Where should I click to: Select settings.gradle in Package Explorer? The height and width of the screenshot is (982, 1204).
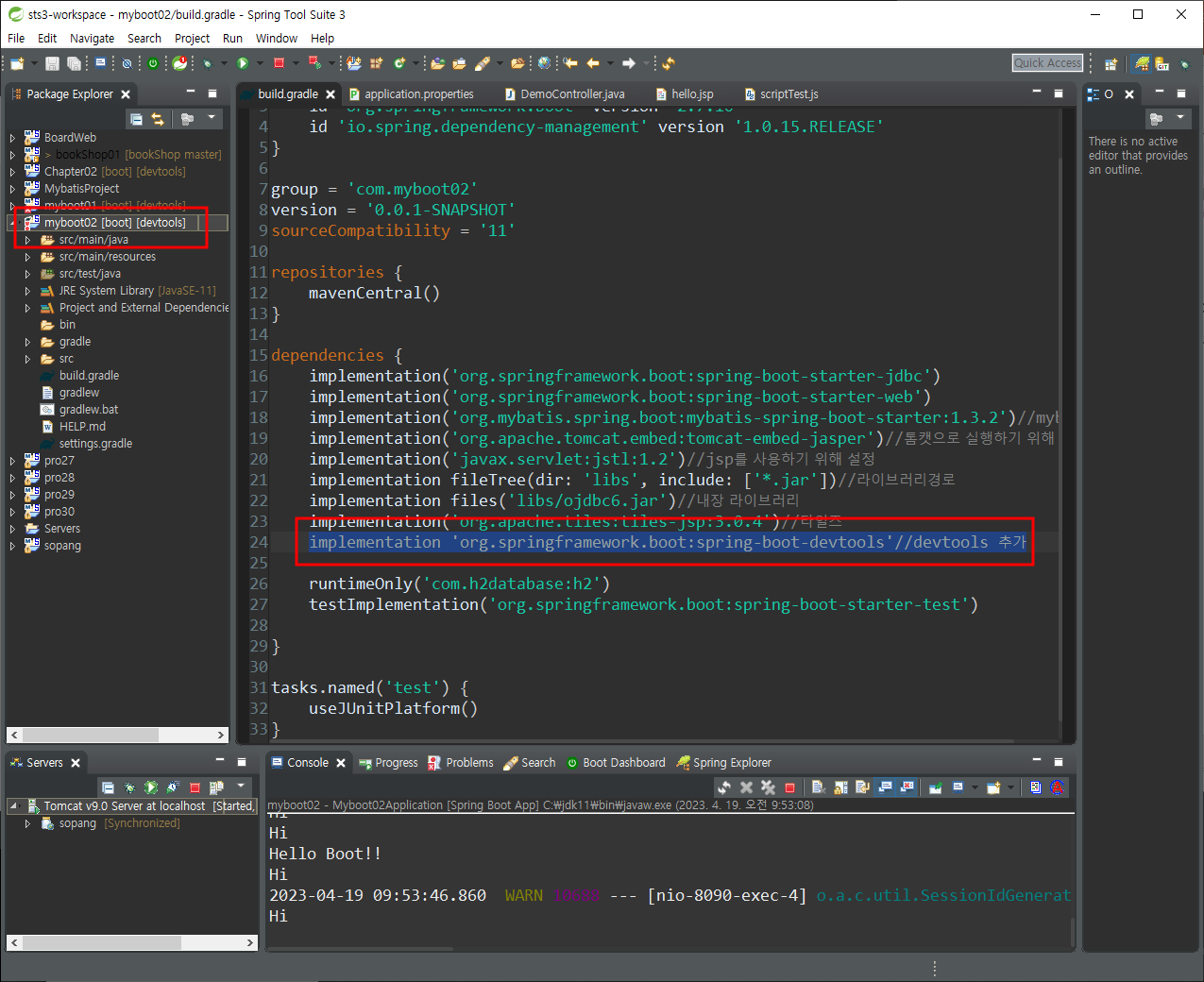click(x=95, y=444)
